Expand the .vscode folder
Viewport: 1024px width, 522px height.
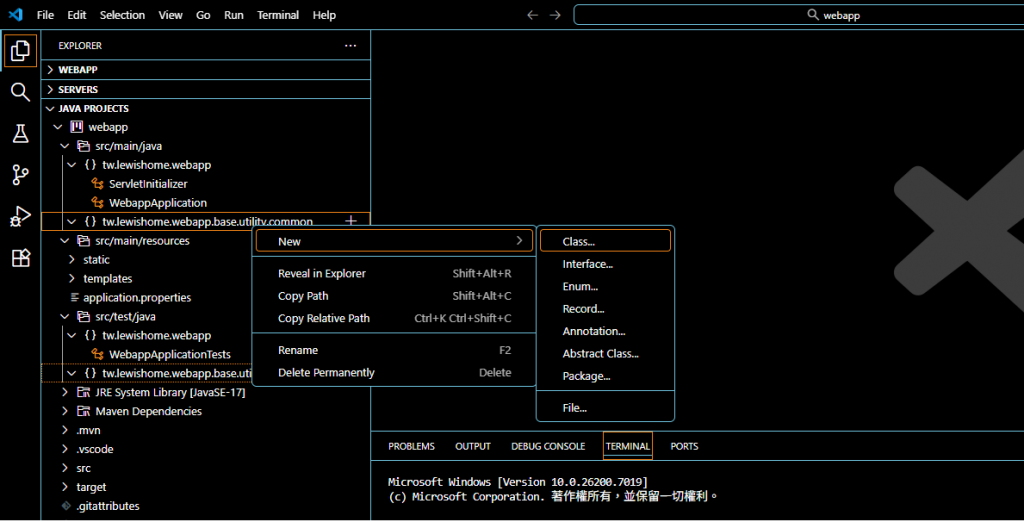coord(65,449)
